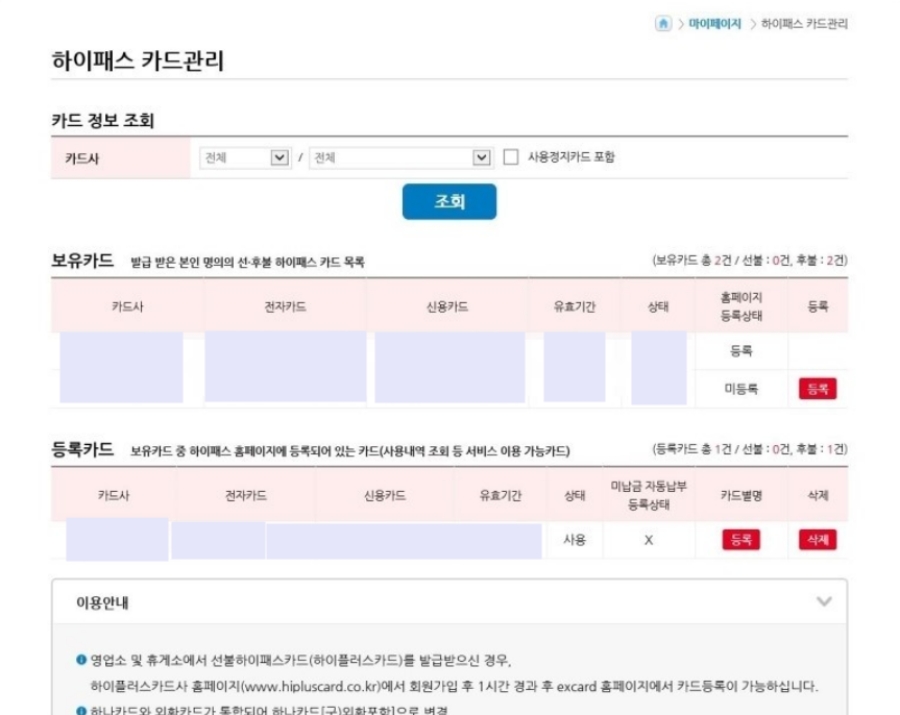Click red 등록 button in 미등록 row

click(817, 388)
